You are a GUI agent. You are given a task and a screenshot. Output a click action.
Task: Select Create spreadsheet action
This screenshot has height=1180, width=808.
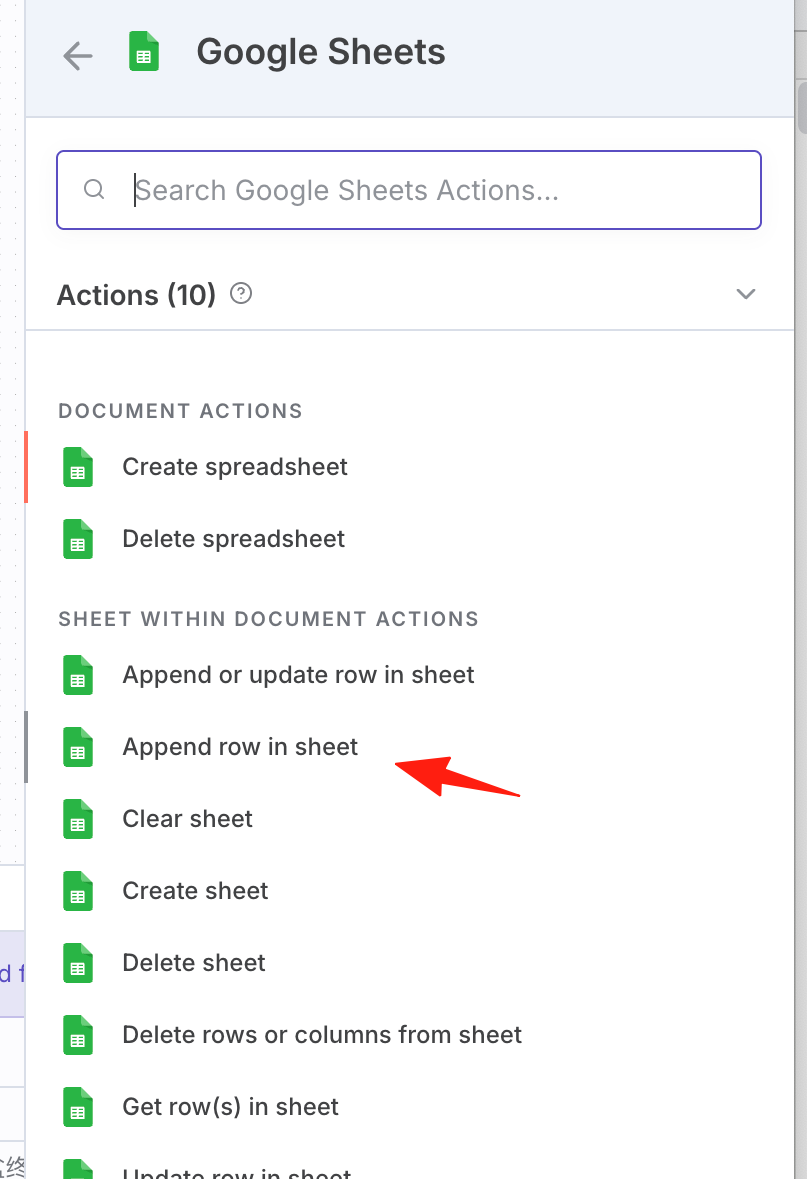235,467
